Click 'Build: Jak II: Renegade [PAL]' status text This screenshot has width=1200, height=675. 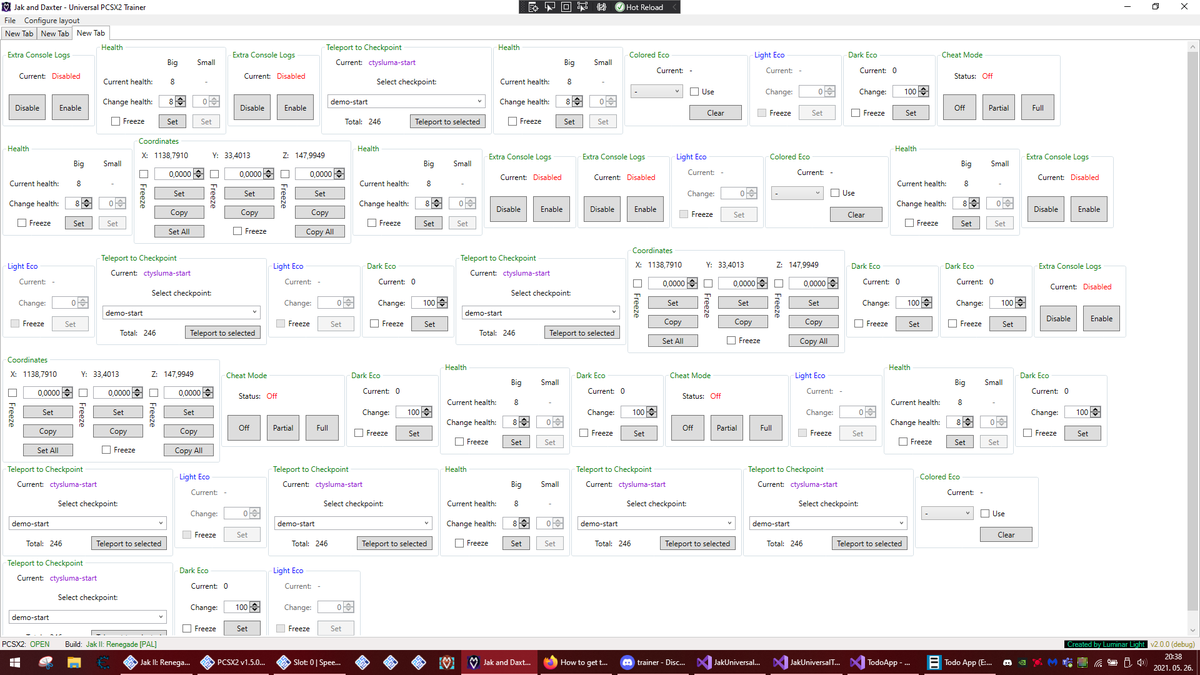click(x=110, y=644)
